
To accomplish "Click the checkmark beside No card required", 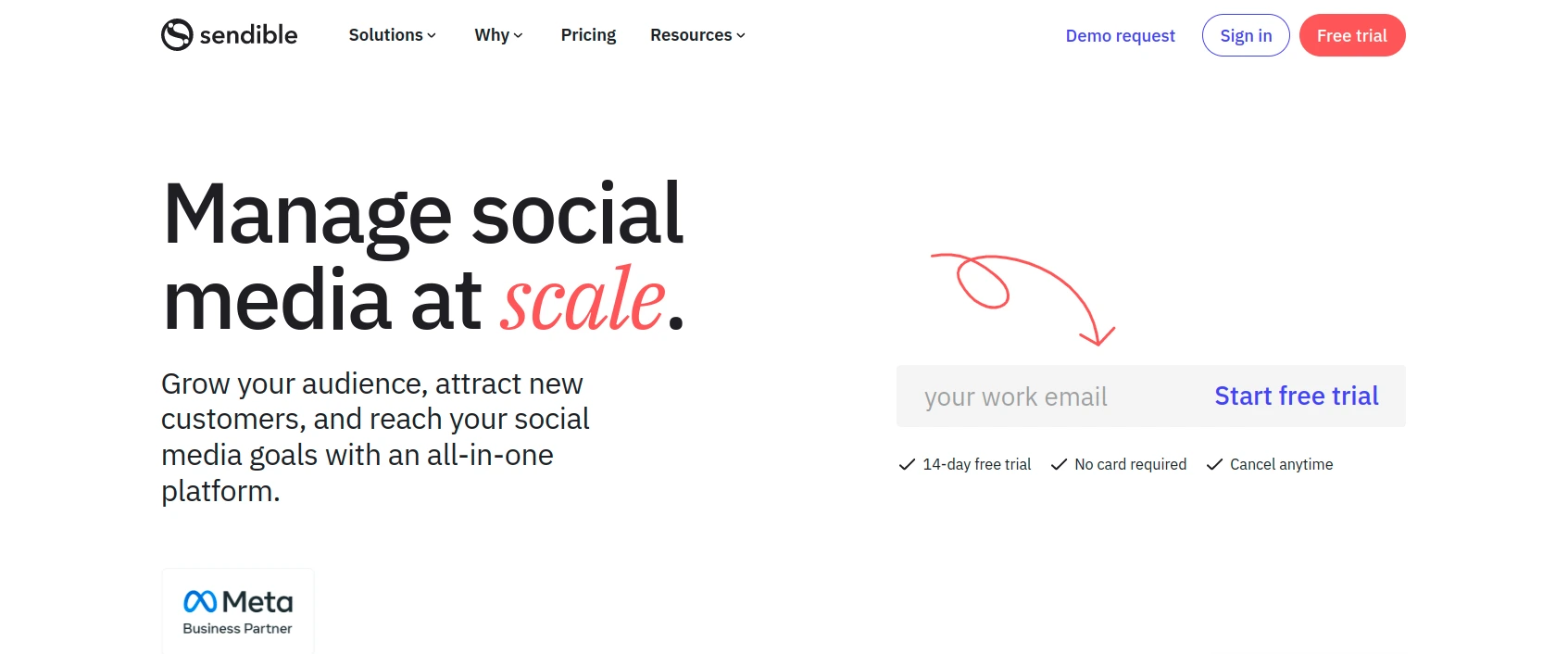I will tap(1059, 464).
